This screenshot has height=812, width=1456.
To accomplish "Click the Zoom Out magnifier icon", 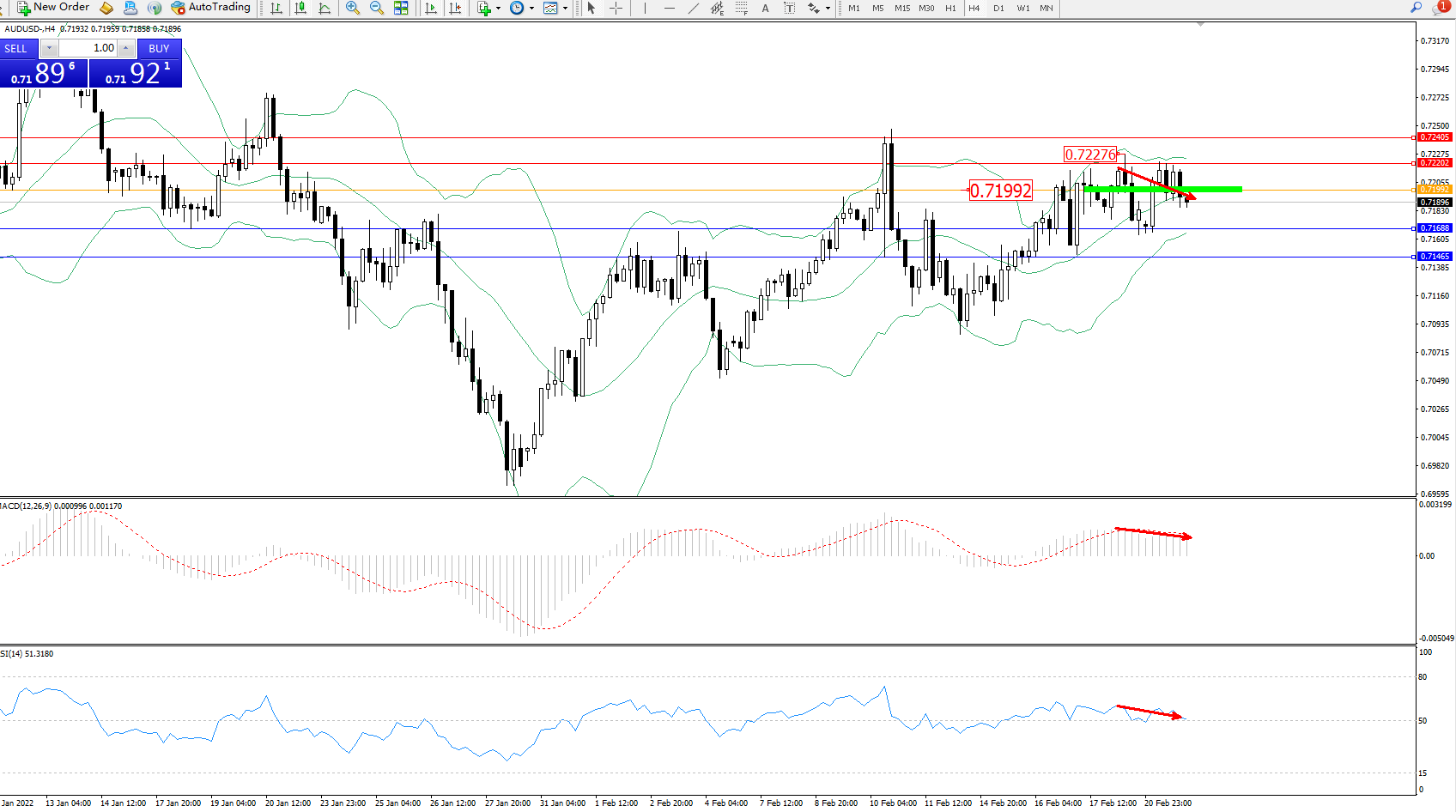I will [376, 8].
